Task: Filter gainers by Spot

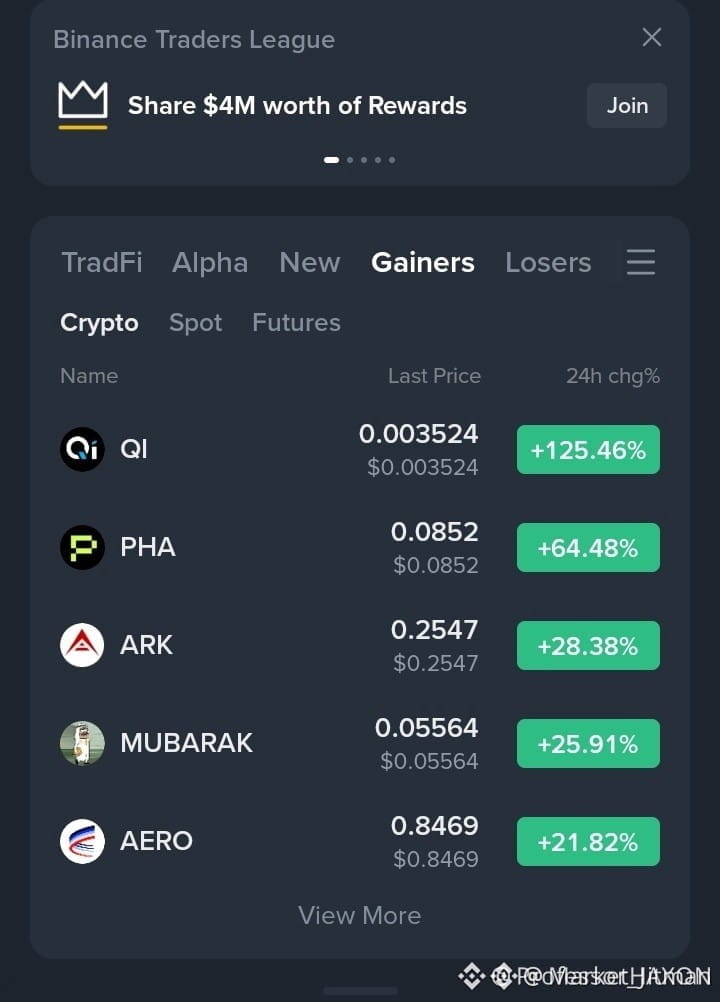Action: point(195,323)
